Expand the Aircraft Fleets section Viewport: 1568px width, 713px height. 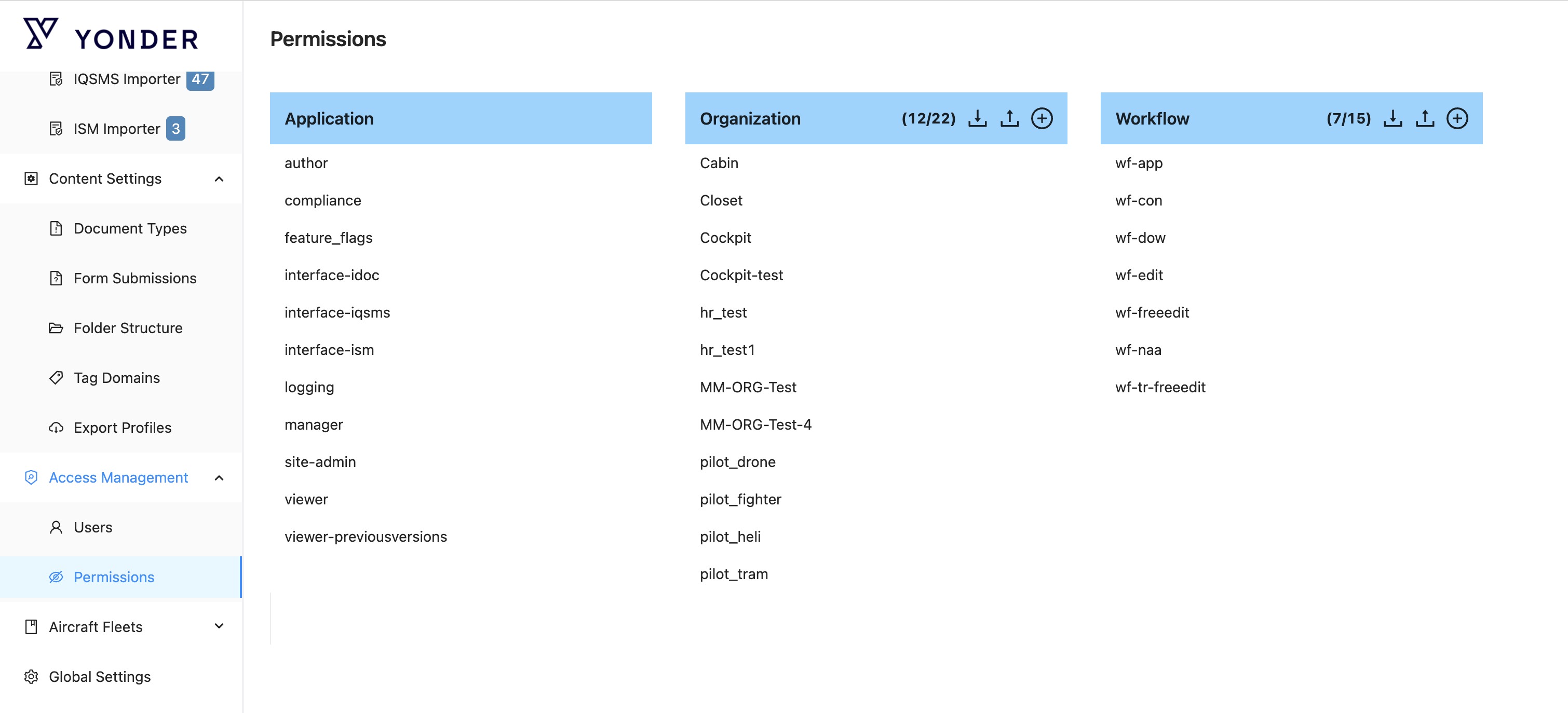(x=219, y=627)
